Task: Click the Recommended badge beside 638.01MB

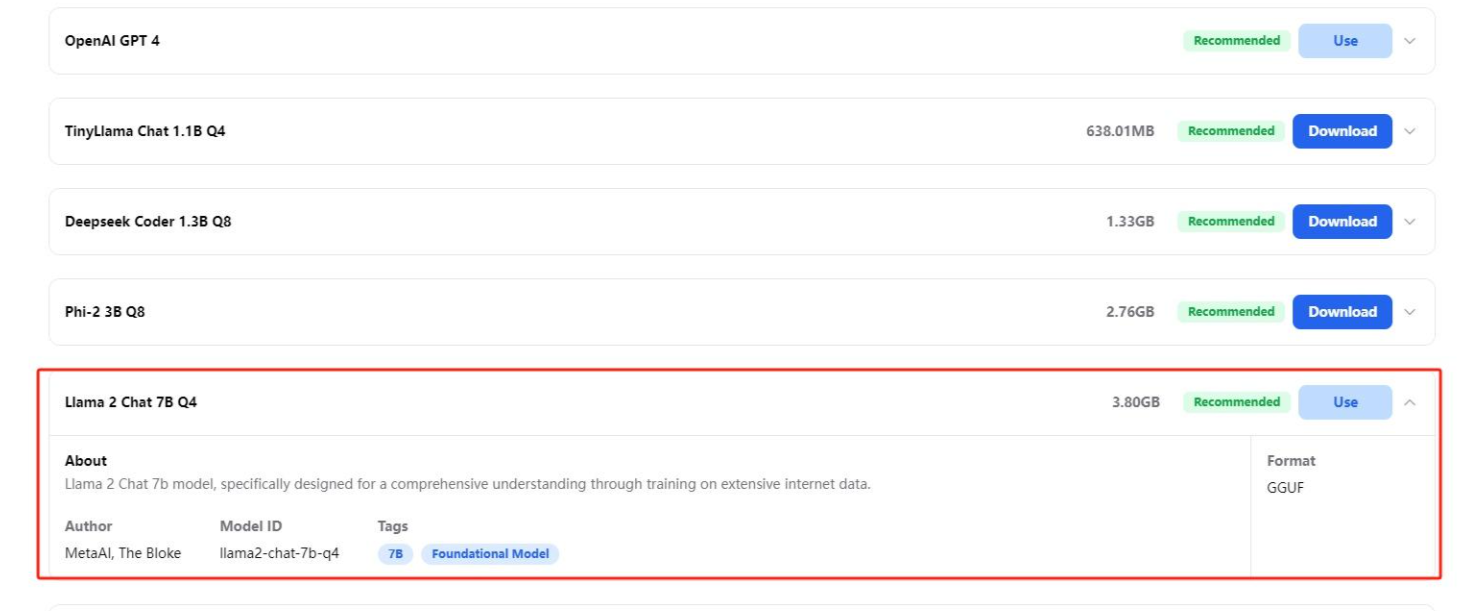Action: (1231, 131)
